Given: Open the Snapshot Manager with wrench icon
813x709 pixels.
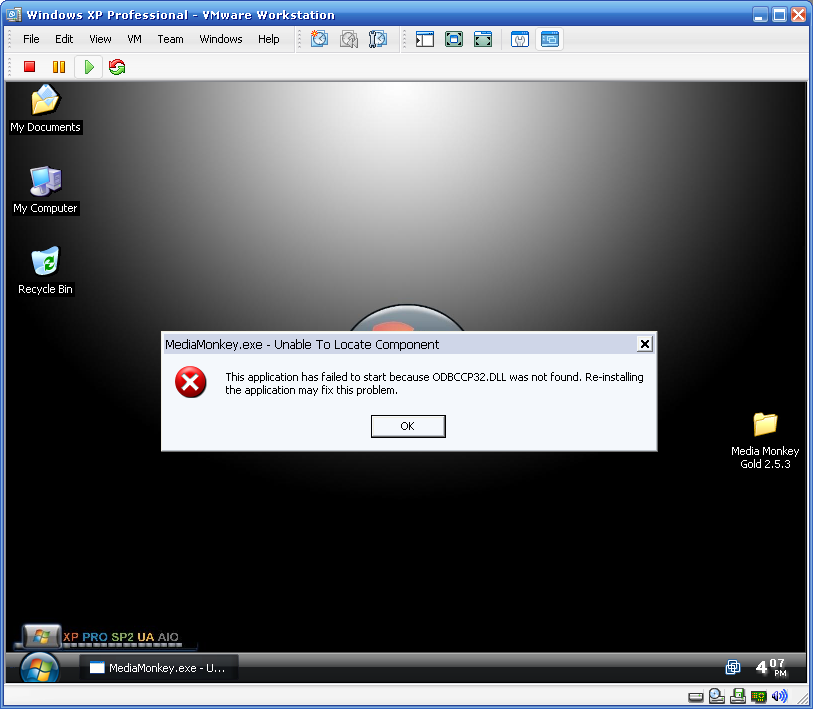Looking at the screenshot, I should tap(378, 39).
